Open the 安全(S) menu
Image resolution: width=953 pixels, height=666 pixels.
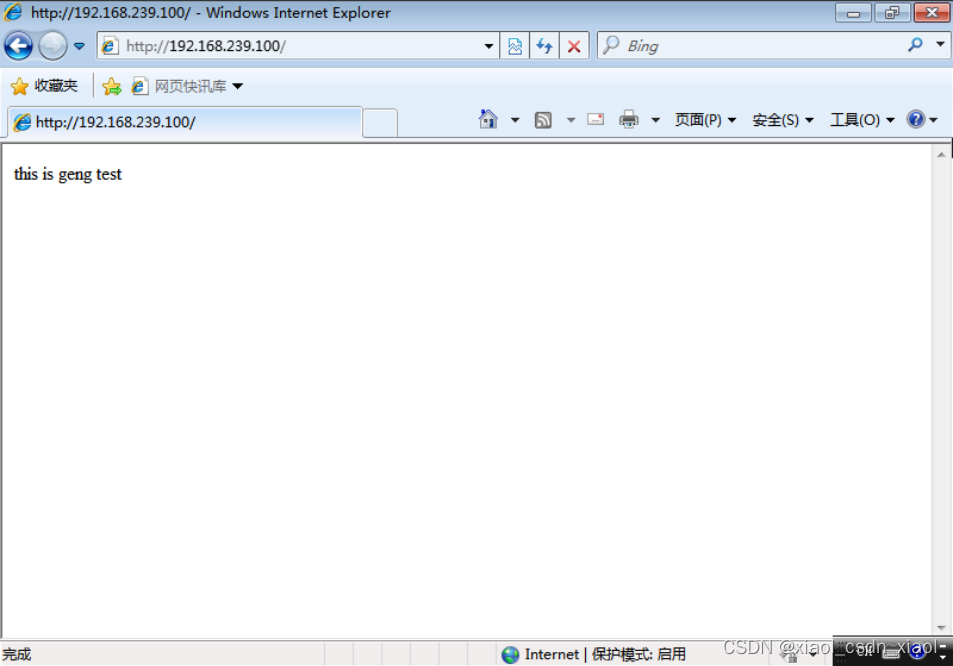coord(783,120)
